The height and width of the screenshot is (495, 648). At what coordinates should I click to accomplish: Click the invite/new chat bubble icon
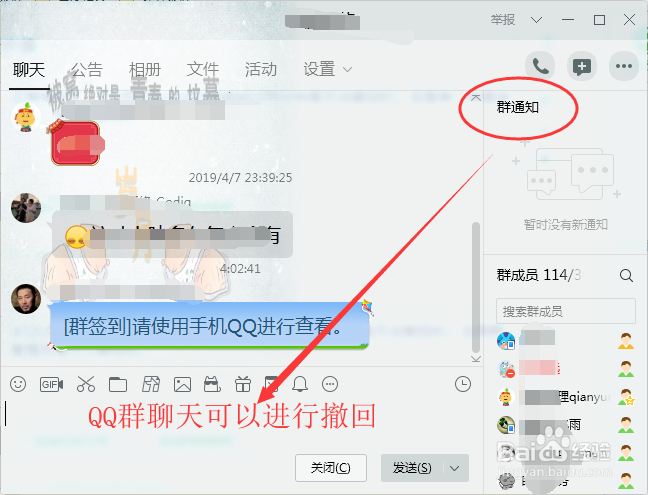click(581, 66)
